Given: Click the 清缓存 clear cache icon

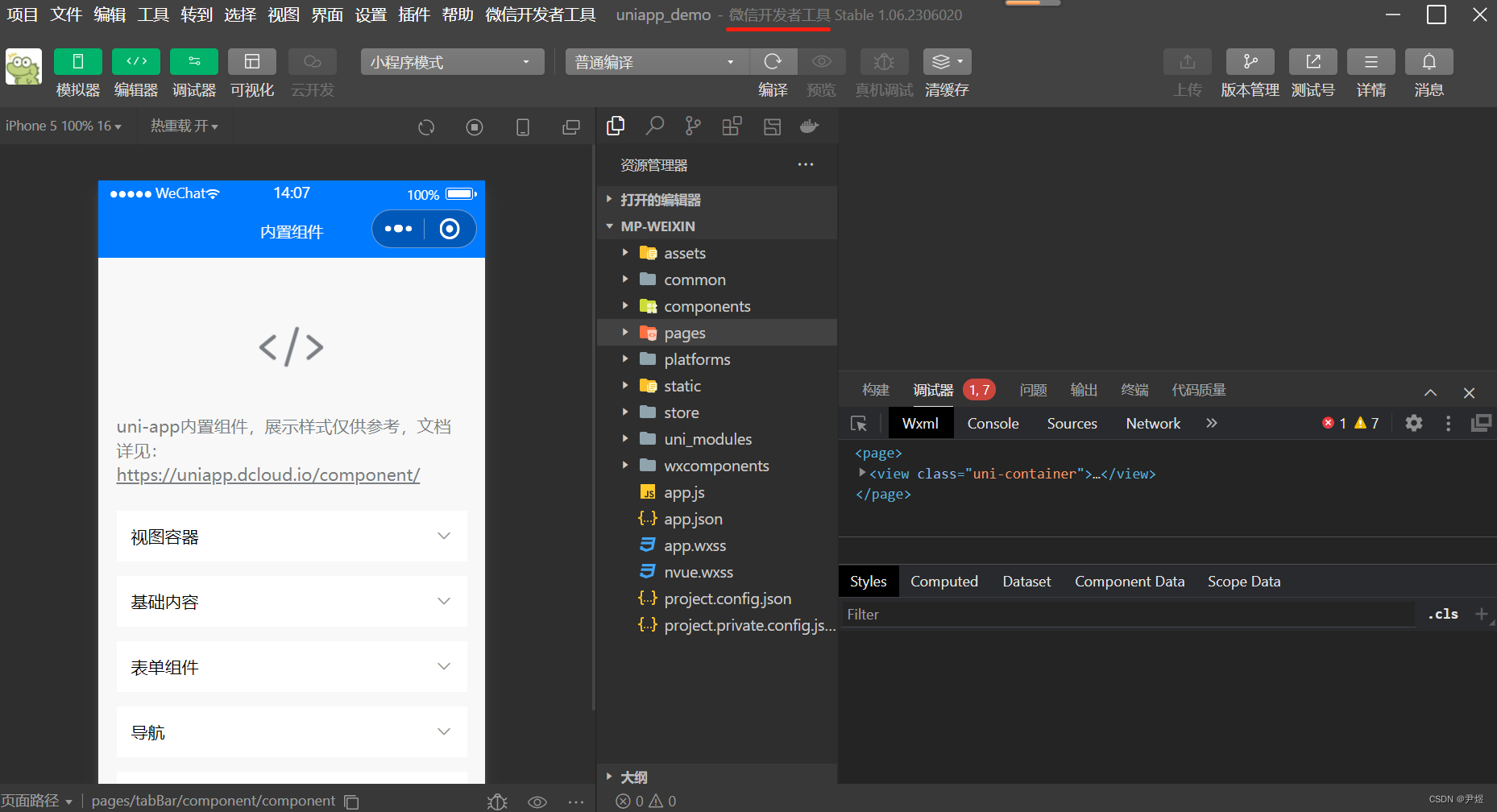Looking at the screenshot, I should click(947, 62).
